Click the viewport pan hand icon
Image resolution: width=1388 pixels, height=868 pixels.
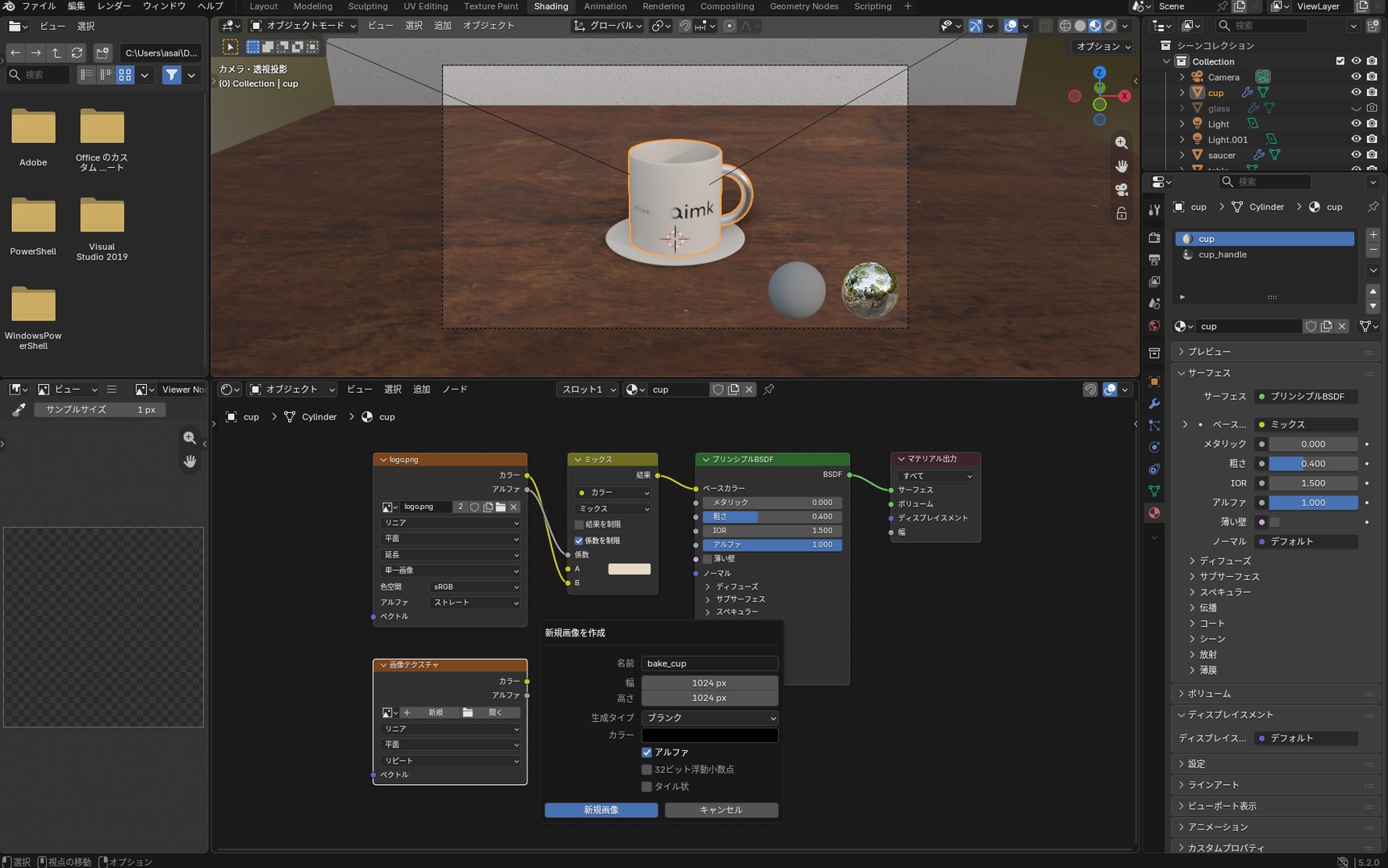[x=1122, y=166]
